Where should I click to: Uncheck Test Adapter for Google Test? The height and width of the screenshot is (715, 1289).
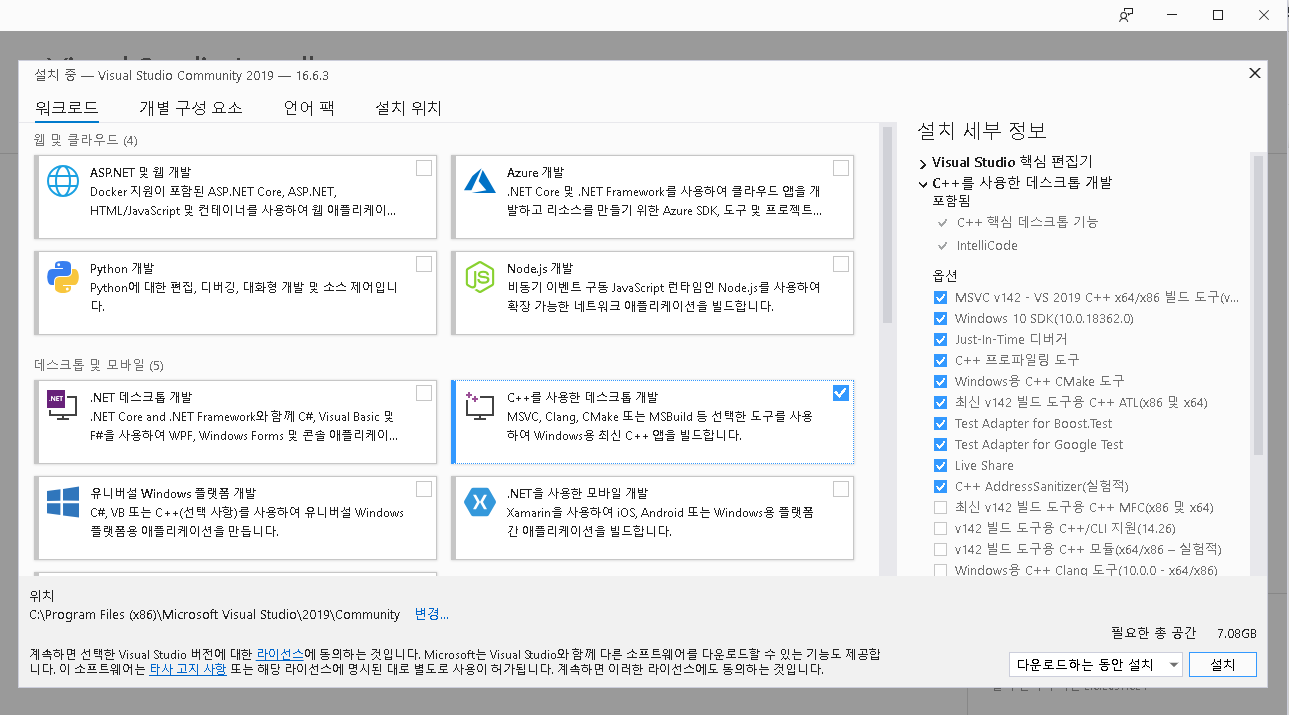click(x=940, y=445)
